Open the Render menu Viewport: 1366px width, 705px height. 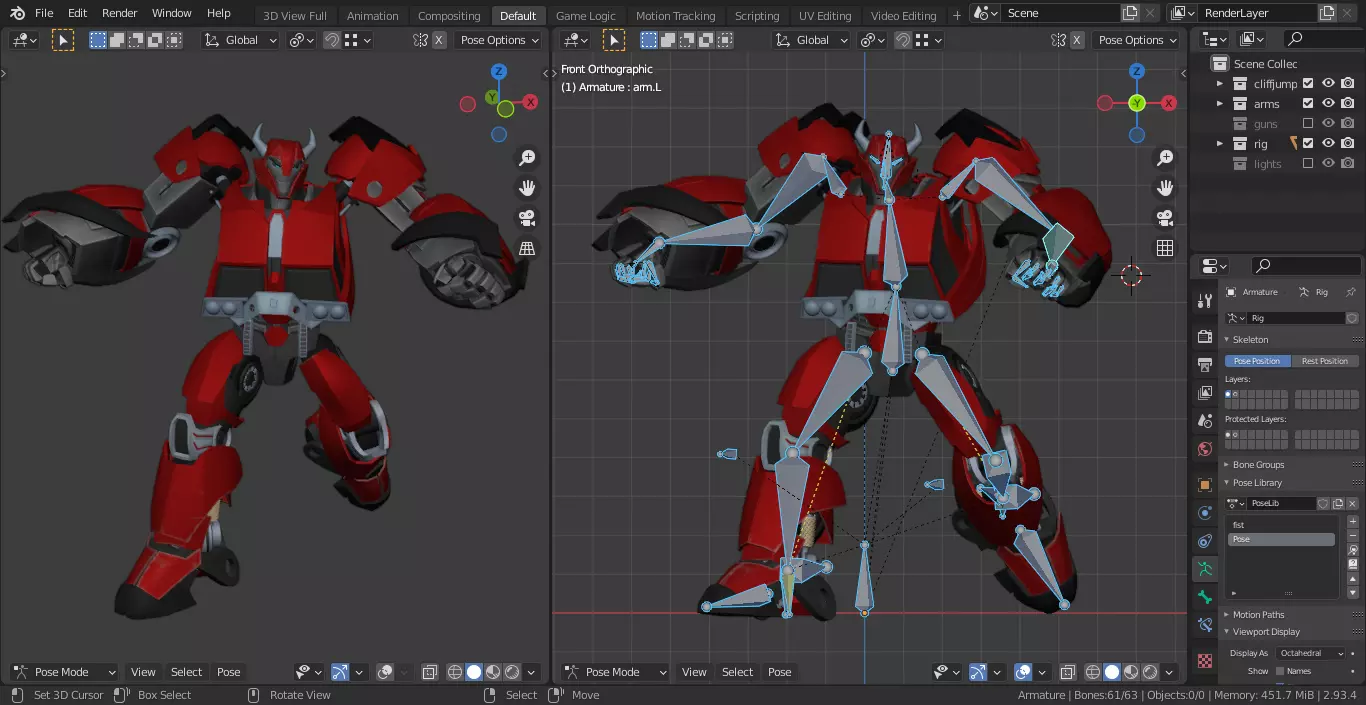click(x=120, y=14)
